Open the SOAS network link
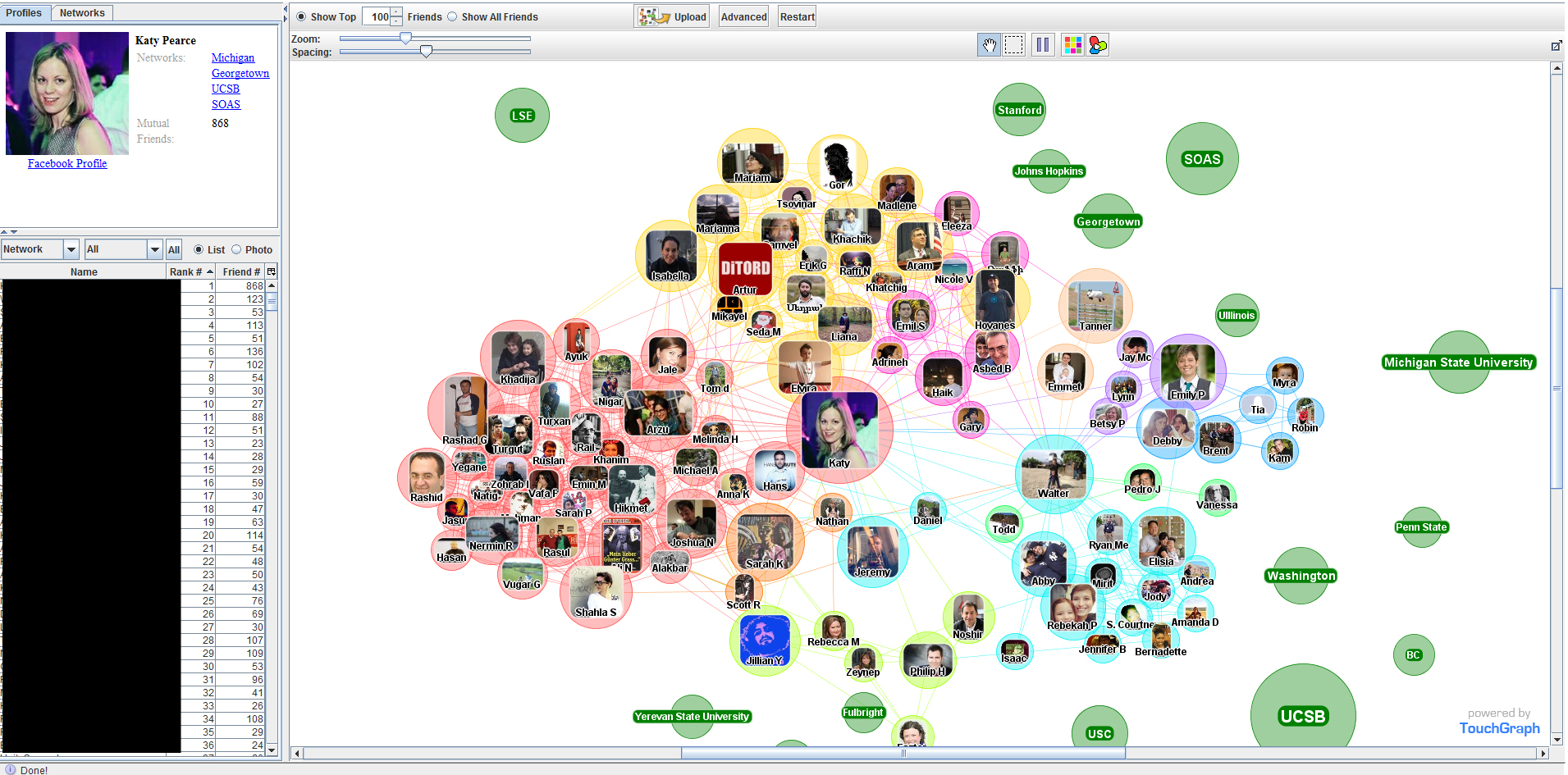 tap(226, 104)
